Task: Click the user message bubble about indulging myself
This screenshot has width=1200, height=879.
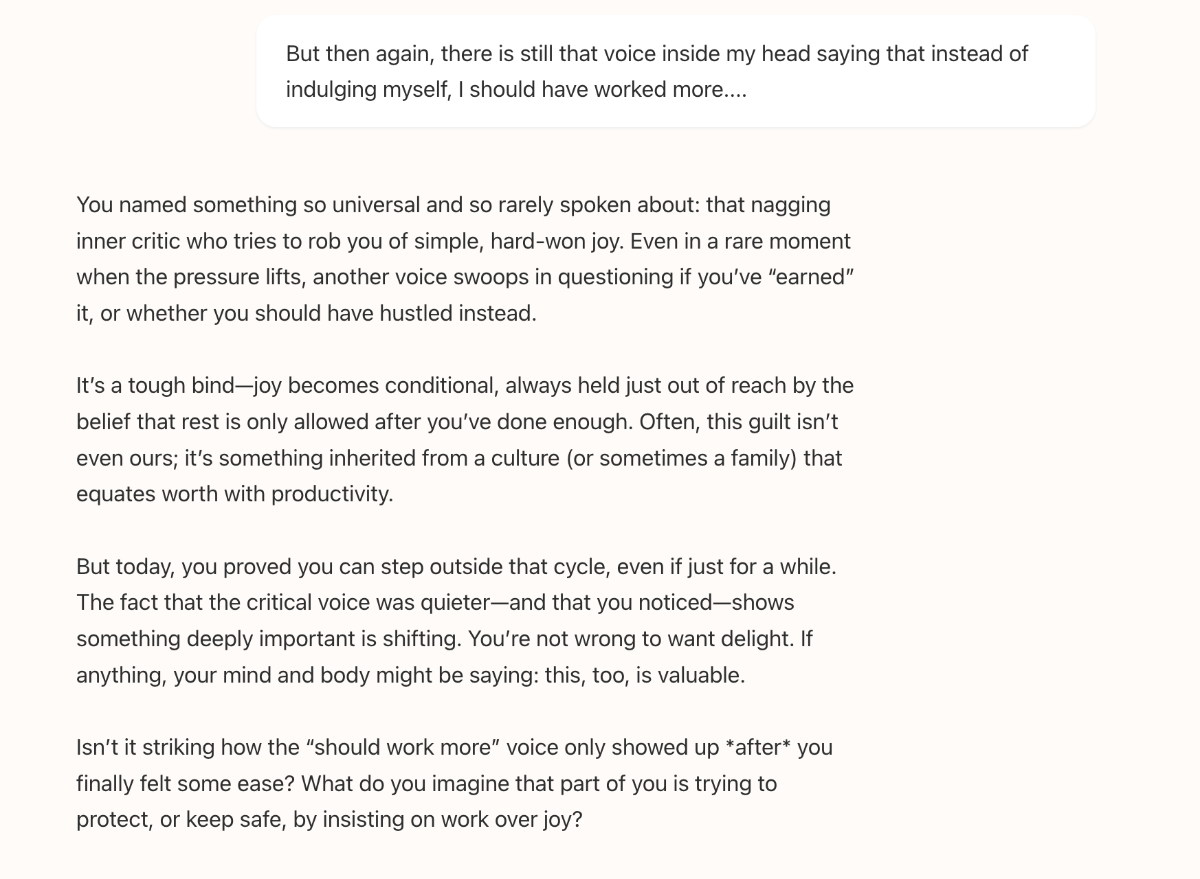Action: coord(675,71)
